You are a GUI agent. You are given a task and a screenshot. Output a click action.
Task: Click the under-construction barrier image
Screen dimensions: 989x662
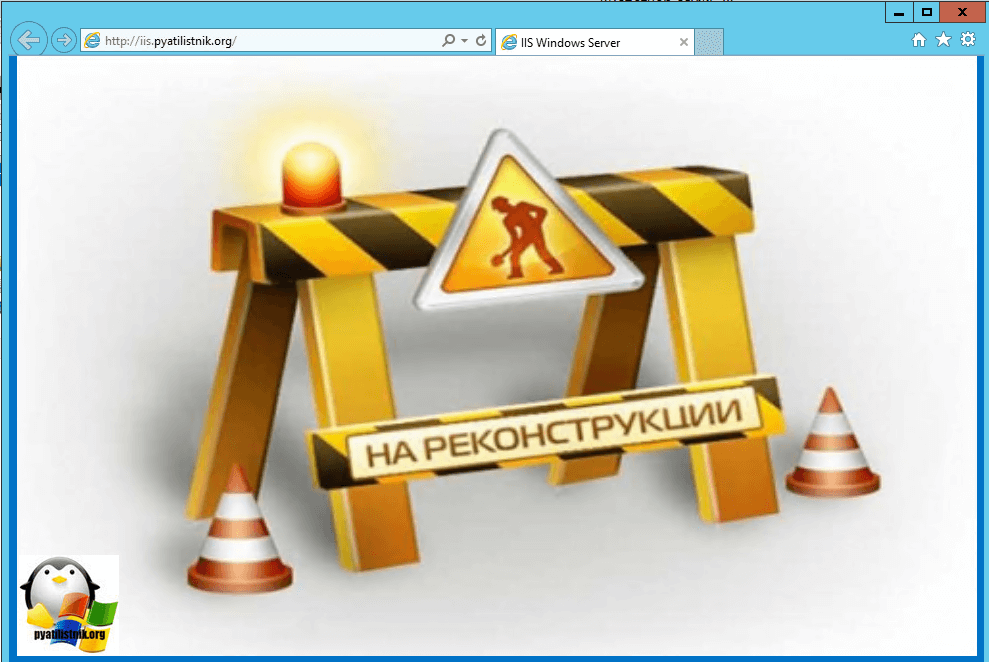click(496, 356)
